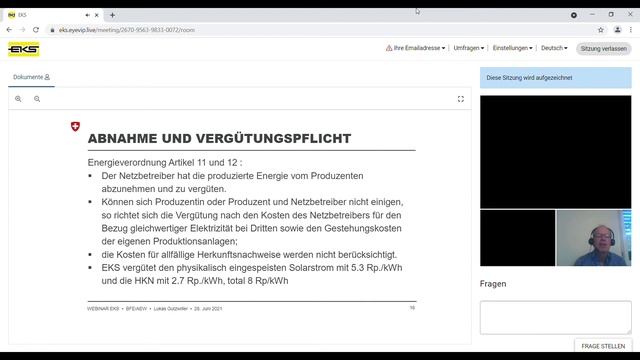Change language via the Deutsch dropdown
Screen dimensions: 640x360
(554, 48)
